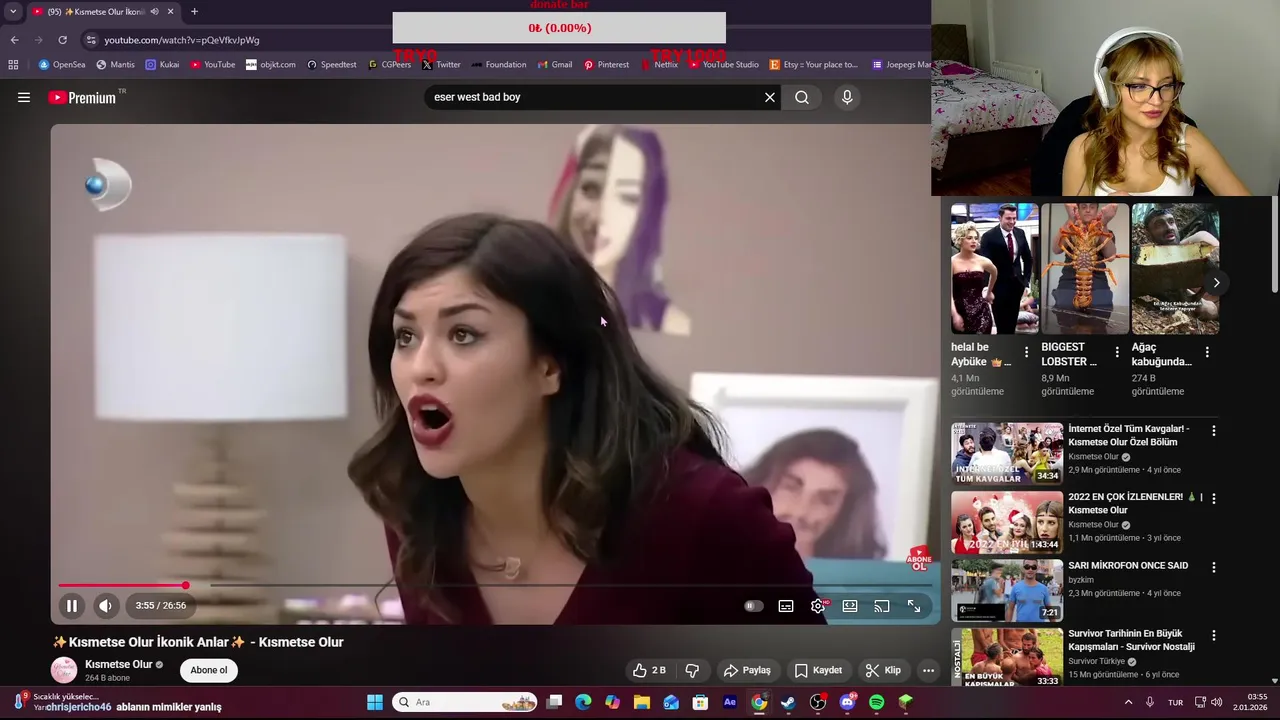The image size is (1280, 720).
Task: Mute the video volume speaker
Action: (x=105, y=605)
